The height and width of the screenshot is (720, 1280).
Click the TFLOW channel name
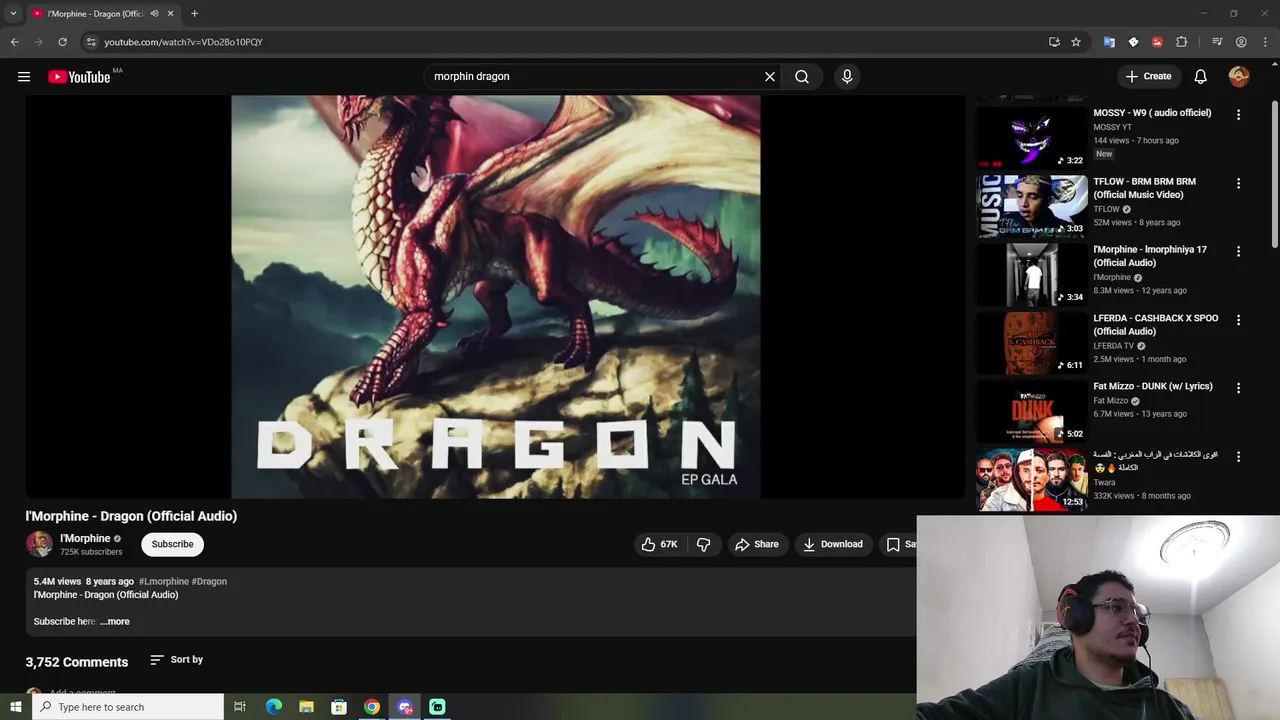[1106, 209]
